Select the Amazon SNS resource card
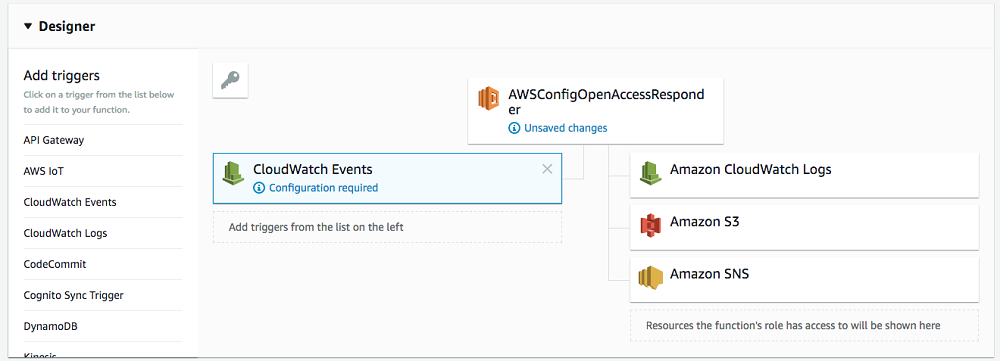The width and height of the screenshot is (1000, 361). [804, 280]
